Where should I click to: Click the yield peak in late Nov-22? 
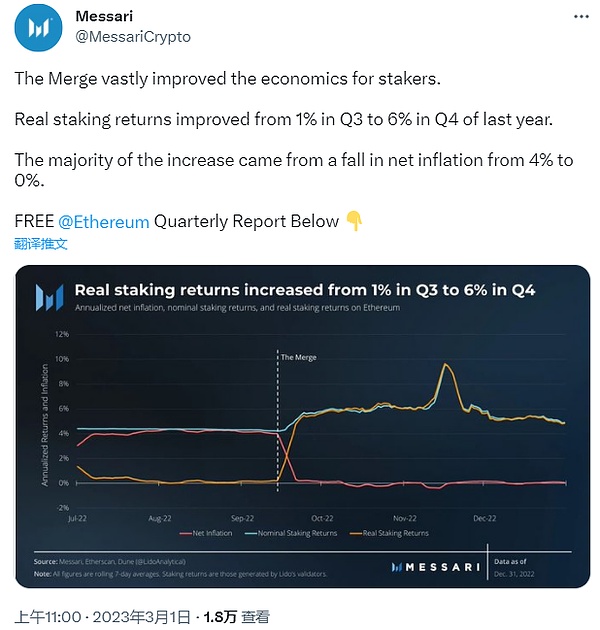[445, 364]
